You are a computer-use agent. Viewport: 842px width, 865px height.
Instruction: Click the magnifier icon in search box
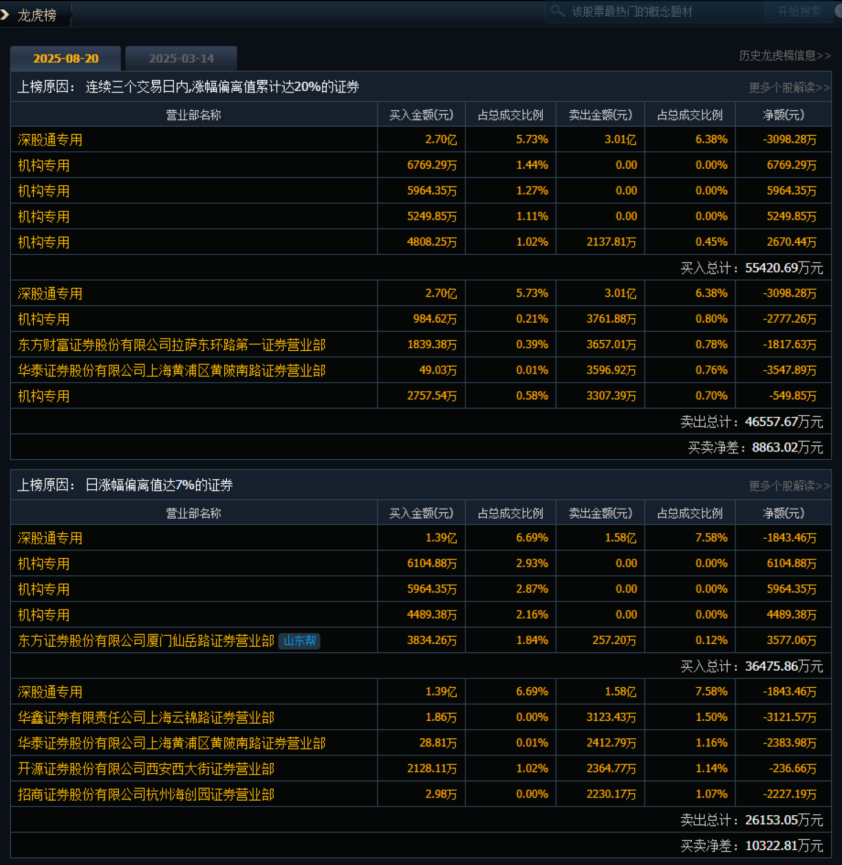point(558,12)
